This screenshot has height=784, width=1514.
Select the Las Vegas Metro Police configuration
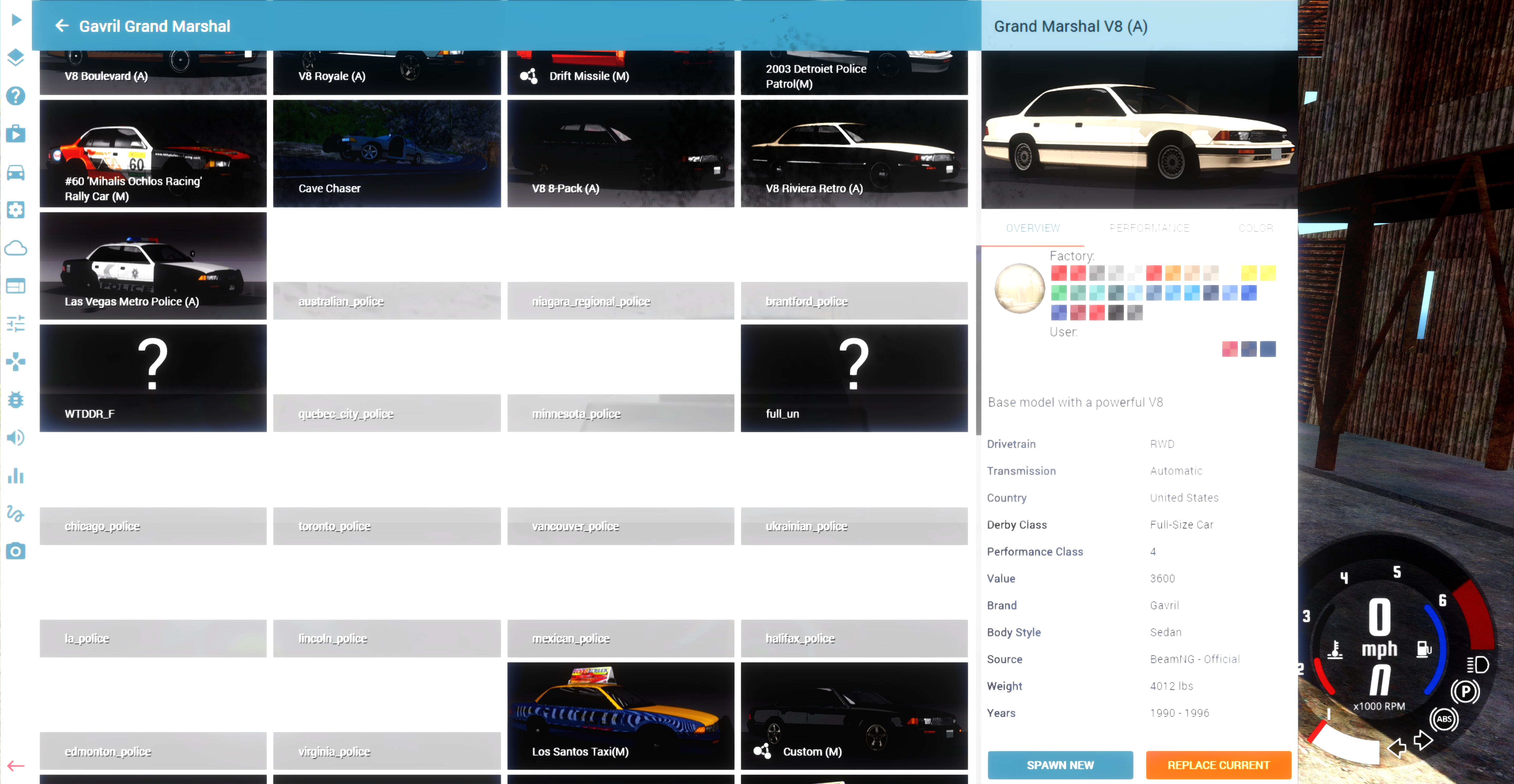153,266
